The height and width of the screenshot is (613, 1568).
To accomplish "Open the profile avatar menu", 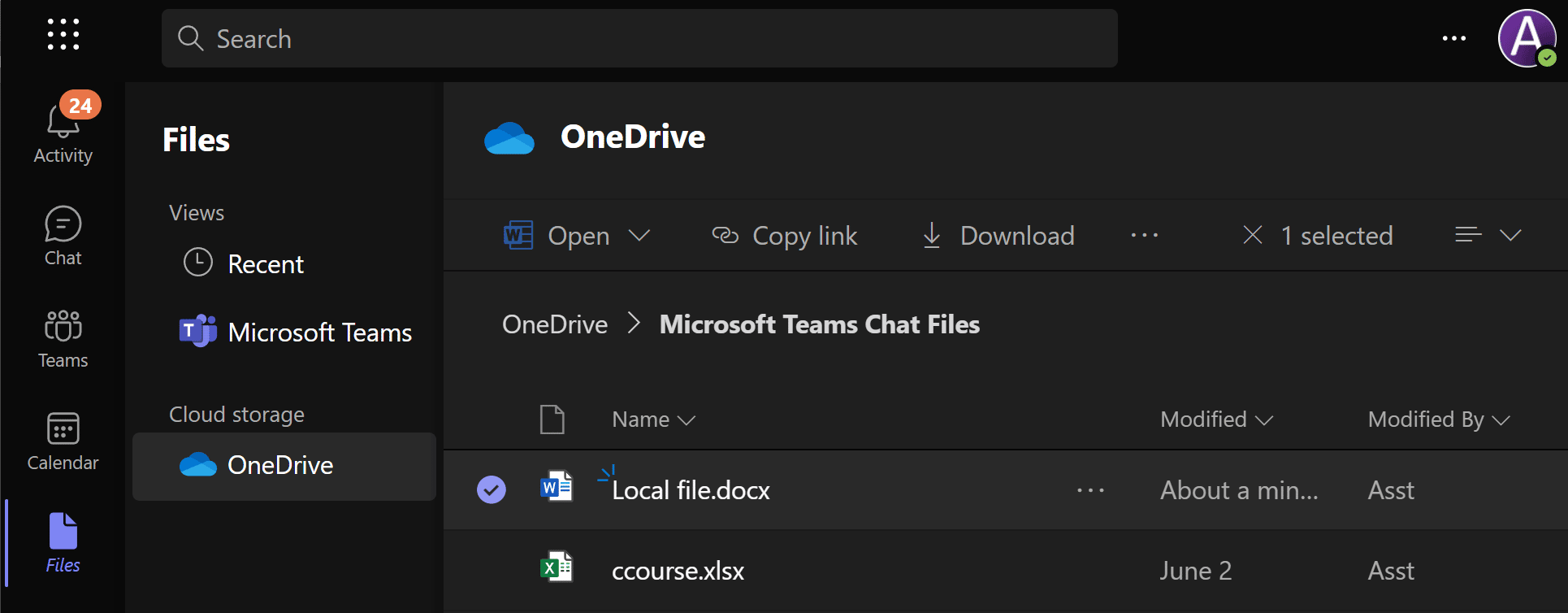I will 1526,38.
